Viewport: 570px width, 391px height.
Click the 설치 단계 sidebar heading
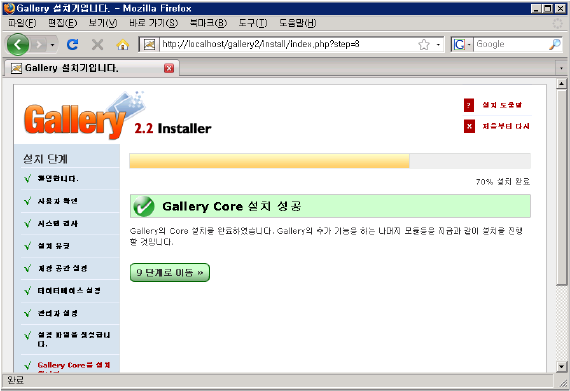[x=45, y=159]
